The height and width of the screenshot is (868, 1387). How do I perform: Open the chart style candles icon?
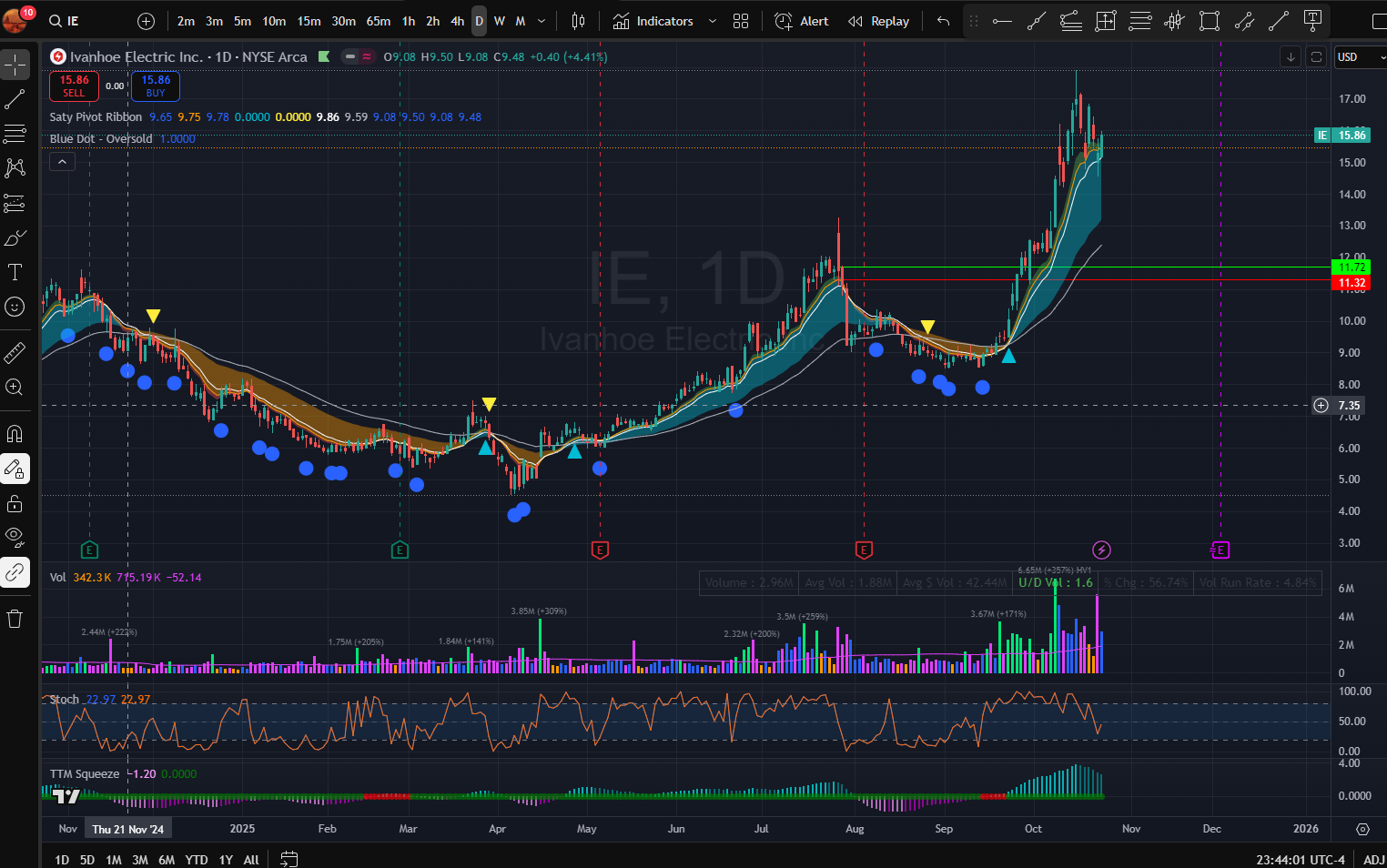[x=578, y=21]
